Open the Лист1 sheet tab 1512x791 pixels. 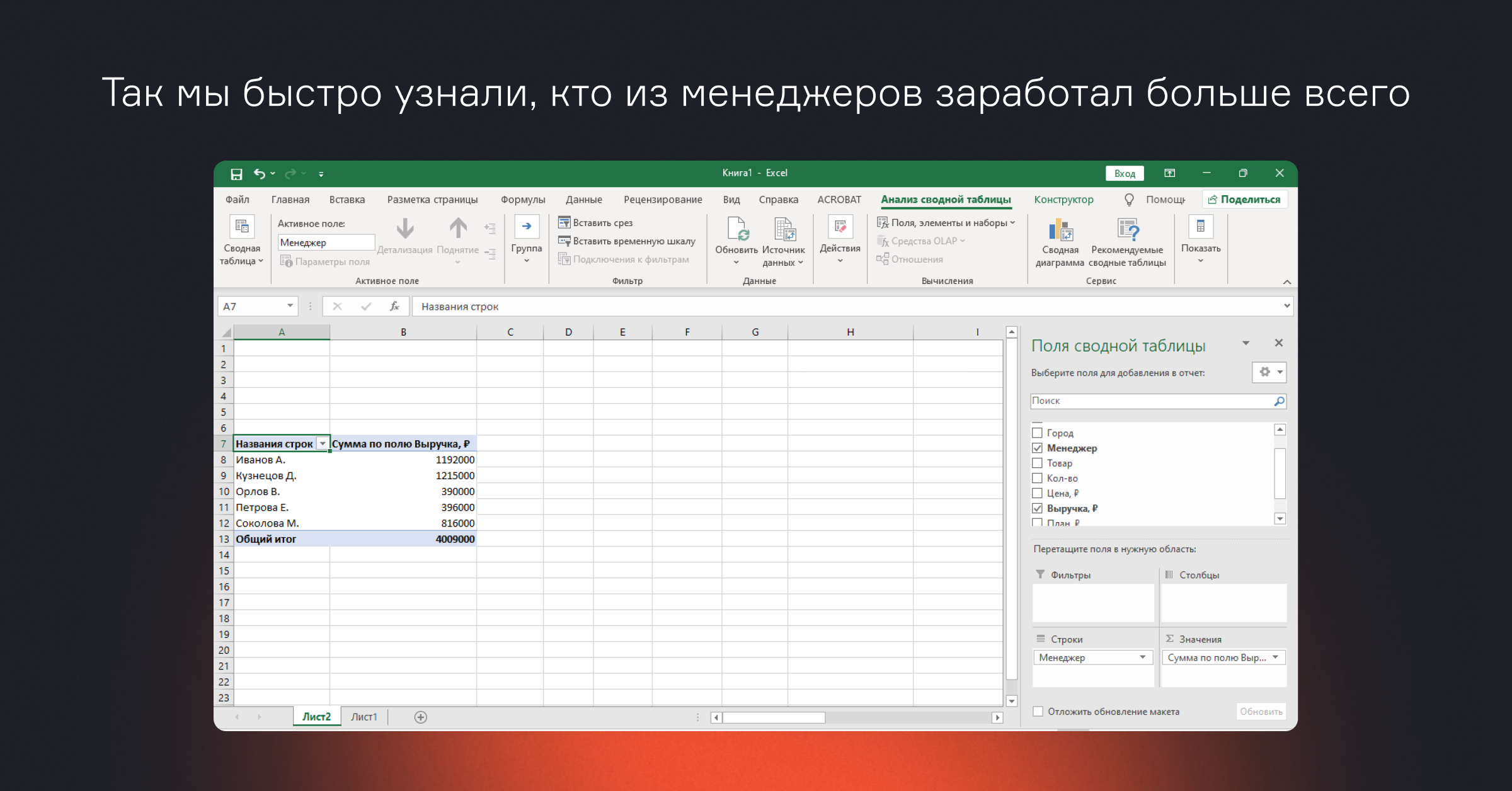click(364, 717)
